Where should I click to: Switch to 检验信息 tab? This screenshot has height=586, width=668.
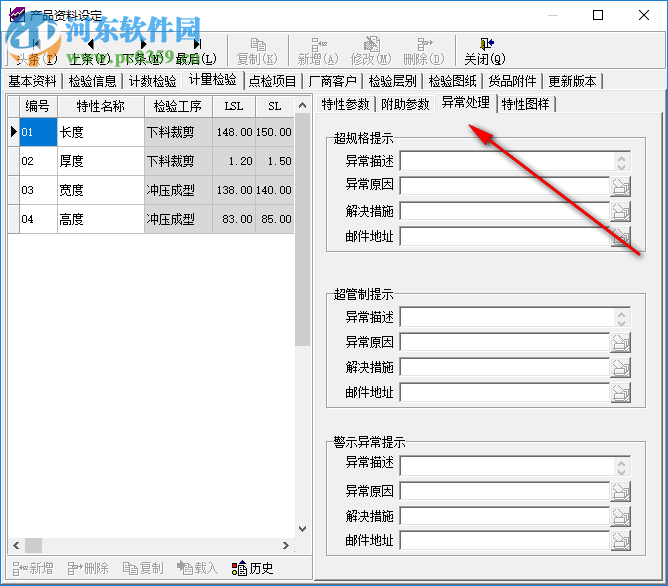(92, 81)
